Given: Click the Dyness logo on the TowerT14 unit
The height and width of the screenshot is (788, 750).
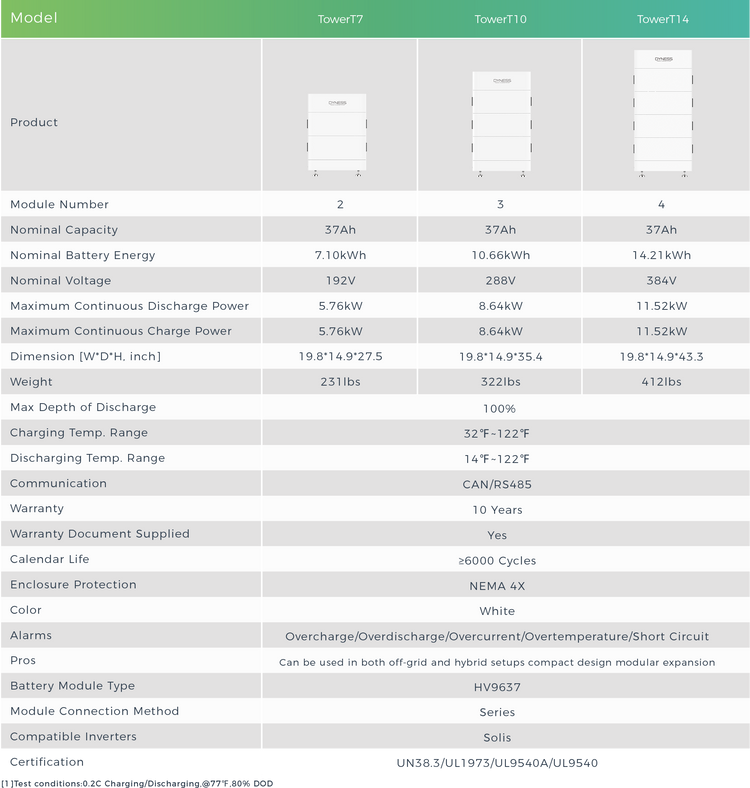Looking at the screenshot, I should pyautogui.click(x=662, y=59).
